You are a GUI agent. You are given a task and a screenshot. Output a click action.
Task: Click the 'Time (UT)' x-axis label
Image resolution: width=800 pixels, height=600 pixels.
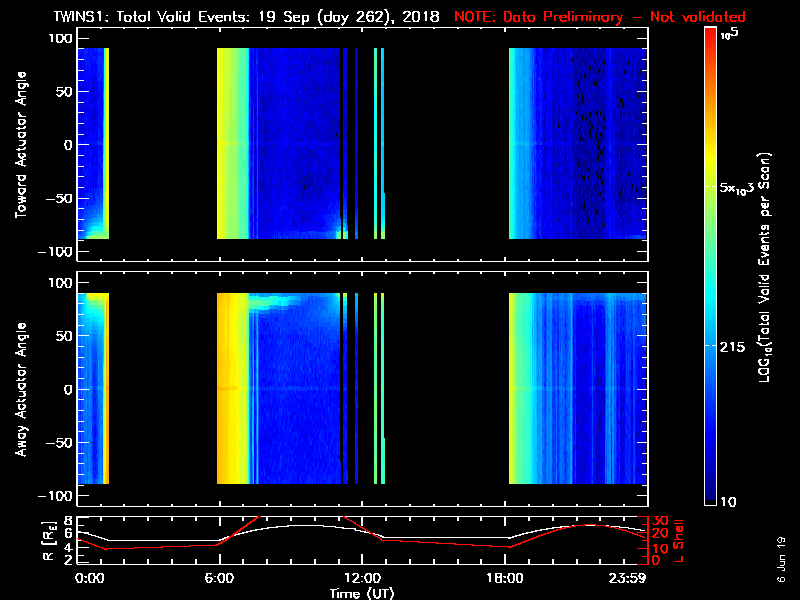tap(362, 593)
